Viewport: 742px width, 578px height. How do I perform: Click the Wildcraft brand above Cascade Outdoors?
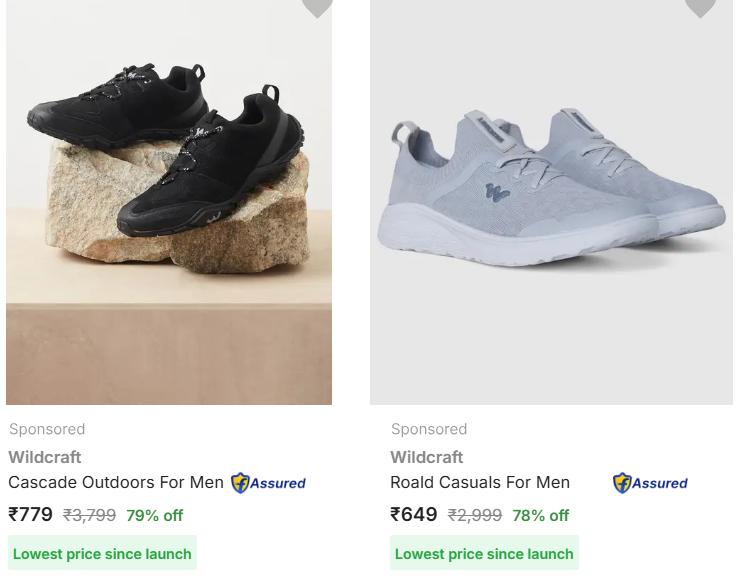45,457
